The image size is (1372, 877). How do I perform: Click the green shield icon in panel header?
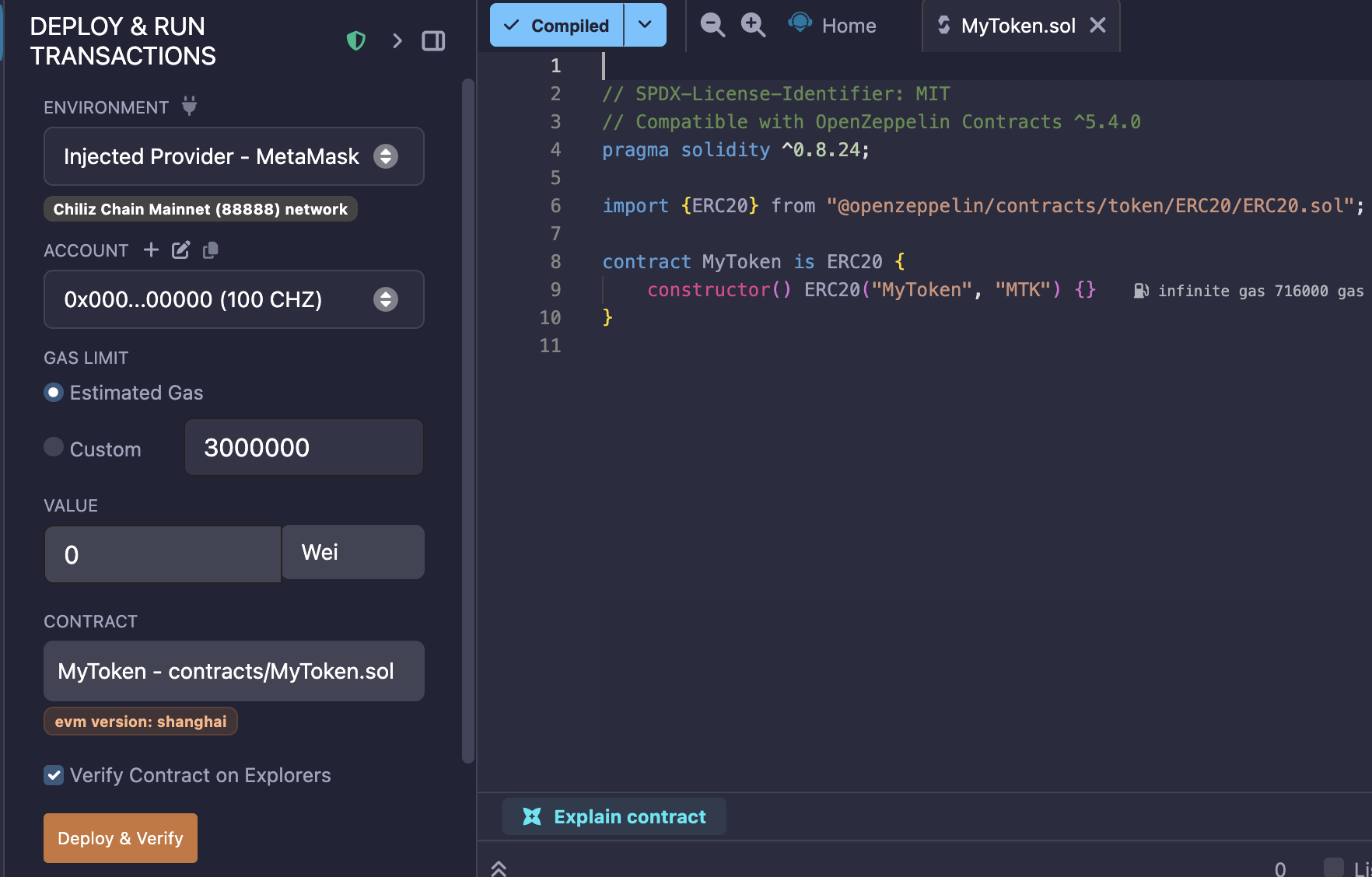[x=356, y=40]
